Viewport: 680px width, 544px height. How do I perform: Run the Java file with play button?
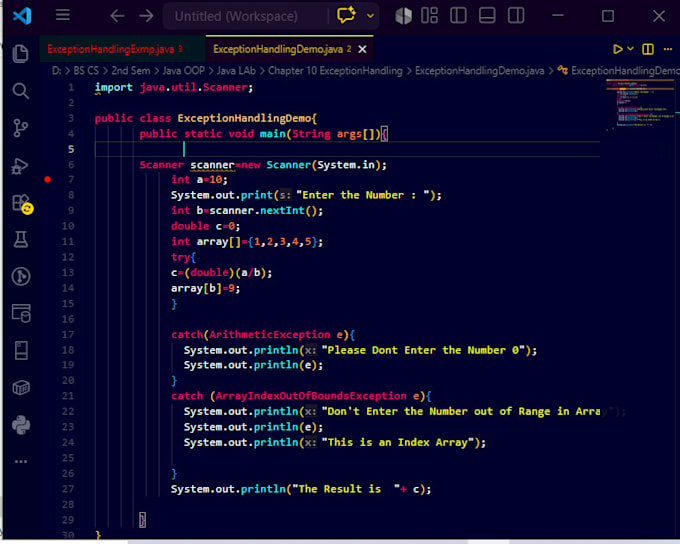point(618,49)
